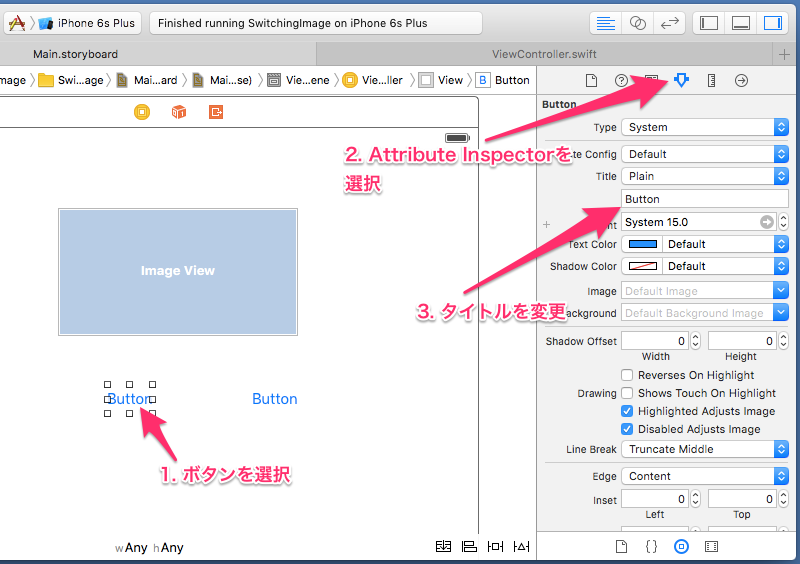Expand the Background image combo box
This screenshot has height=564, width=800.
(781, 313)
